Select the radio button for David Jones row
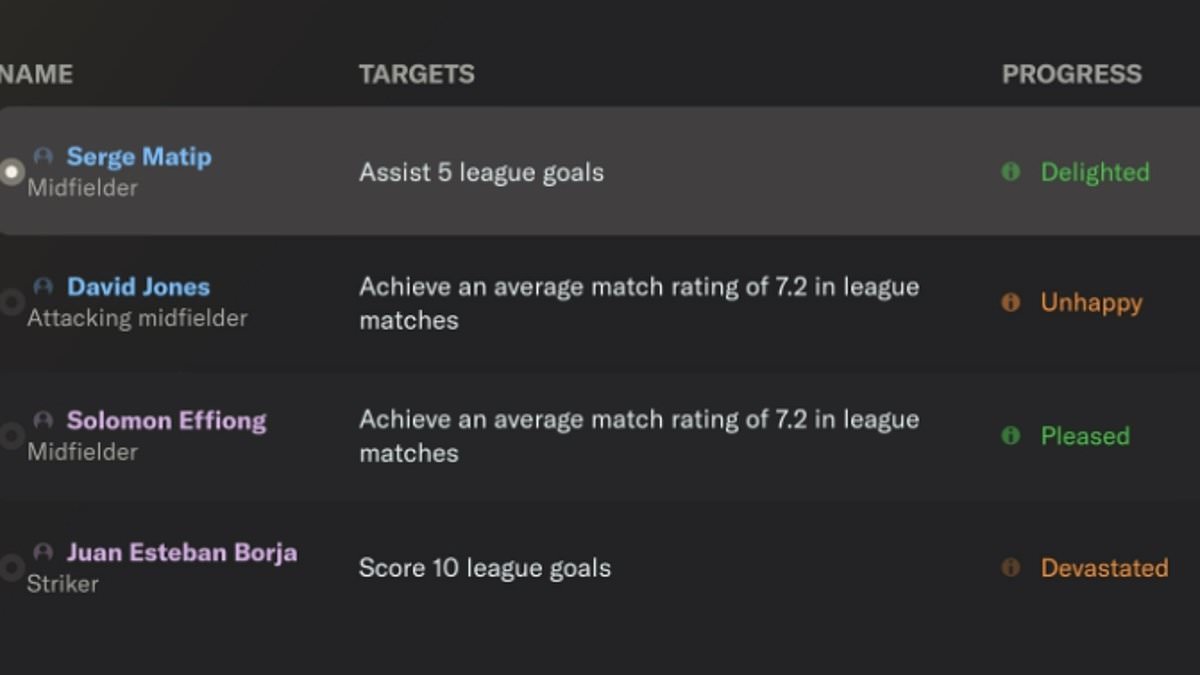Image resolution: width=1200 pixels, height=675 pixels. (11, 302)
